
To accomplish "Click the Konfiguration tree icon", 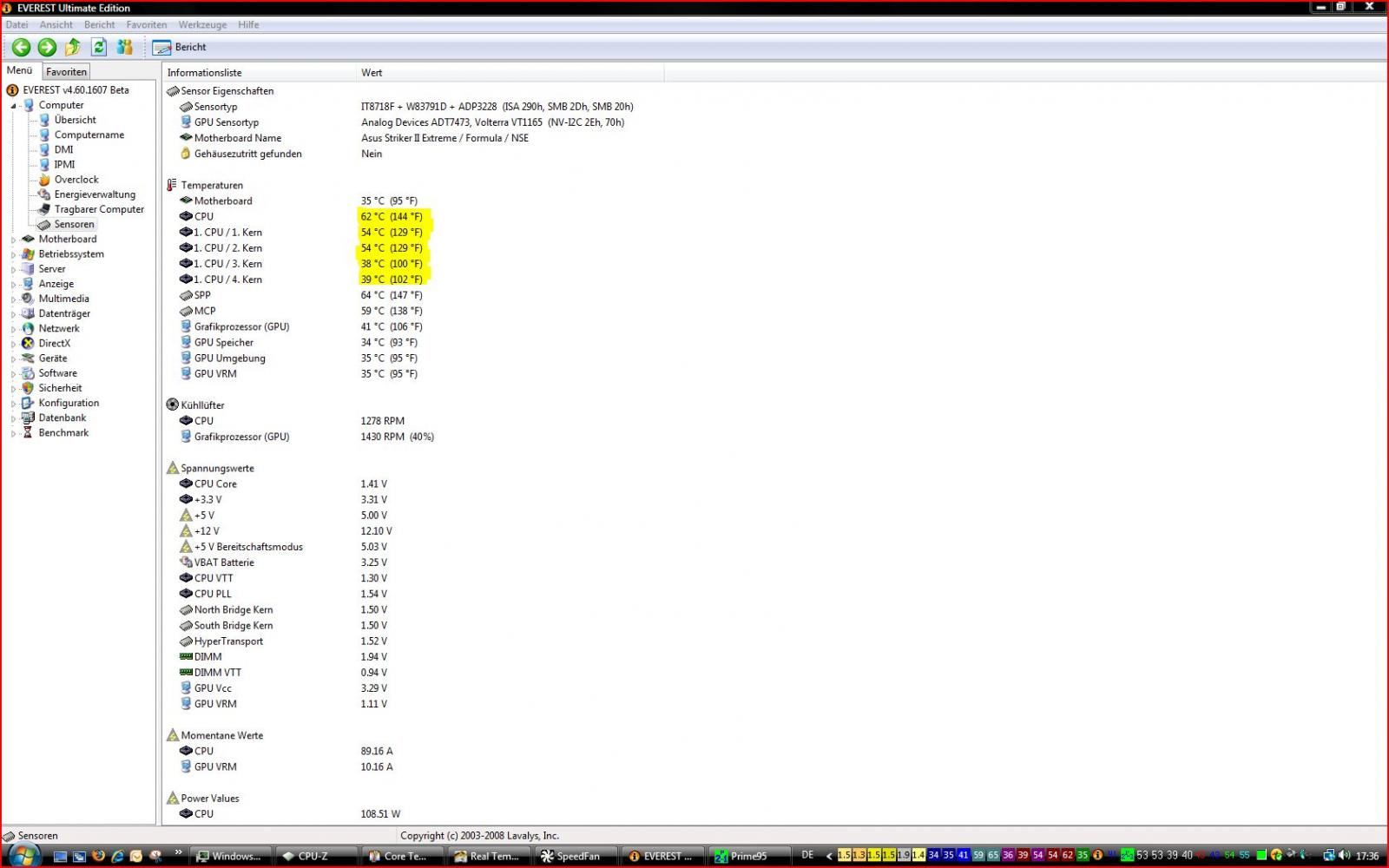I will 28,403.
